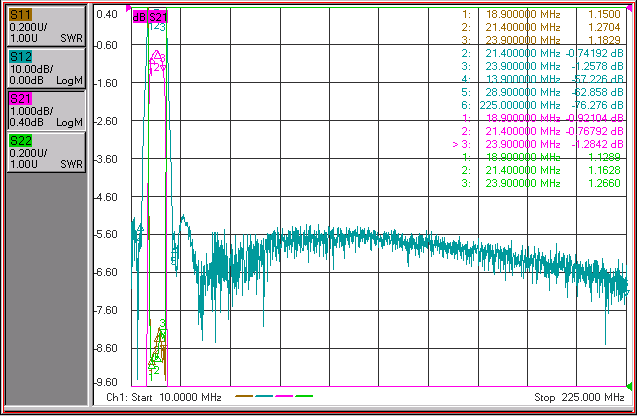This screenshot has height=416, width=637.
Task: Click the Start 10.0000 MHz frequency label
Action: tap(164, 397)
